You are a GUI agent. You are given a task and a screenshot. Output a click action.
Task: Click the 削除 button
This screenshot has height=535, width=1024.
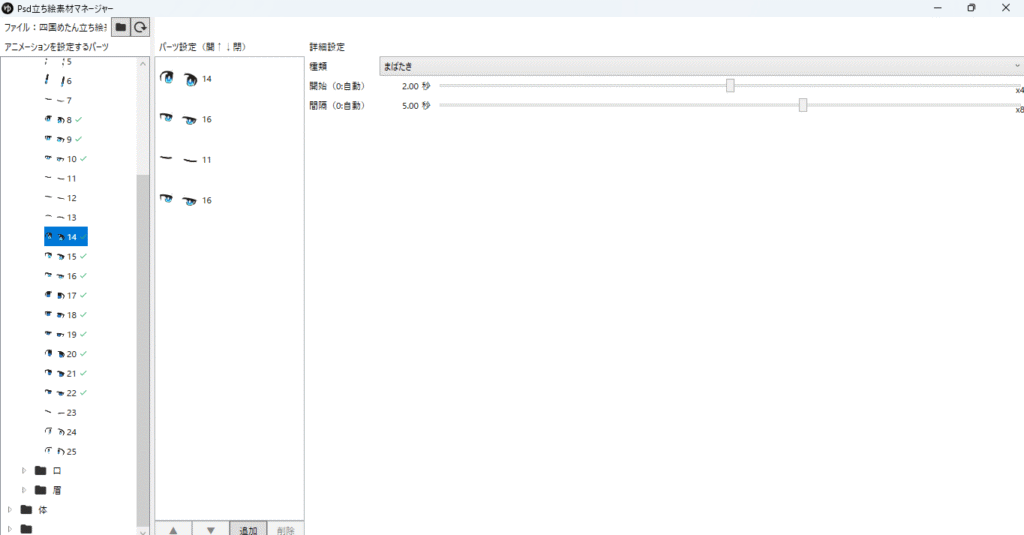pos(285,529)
